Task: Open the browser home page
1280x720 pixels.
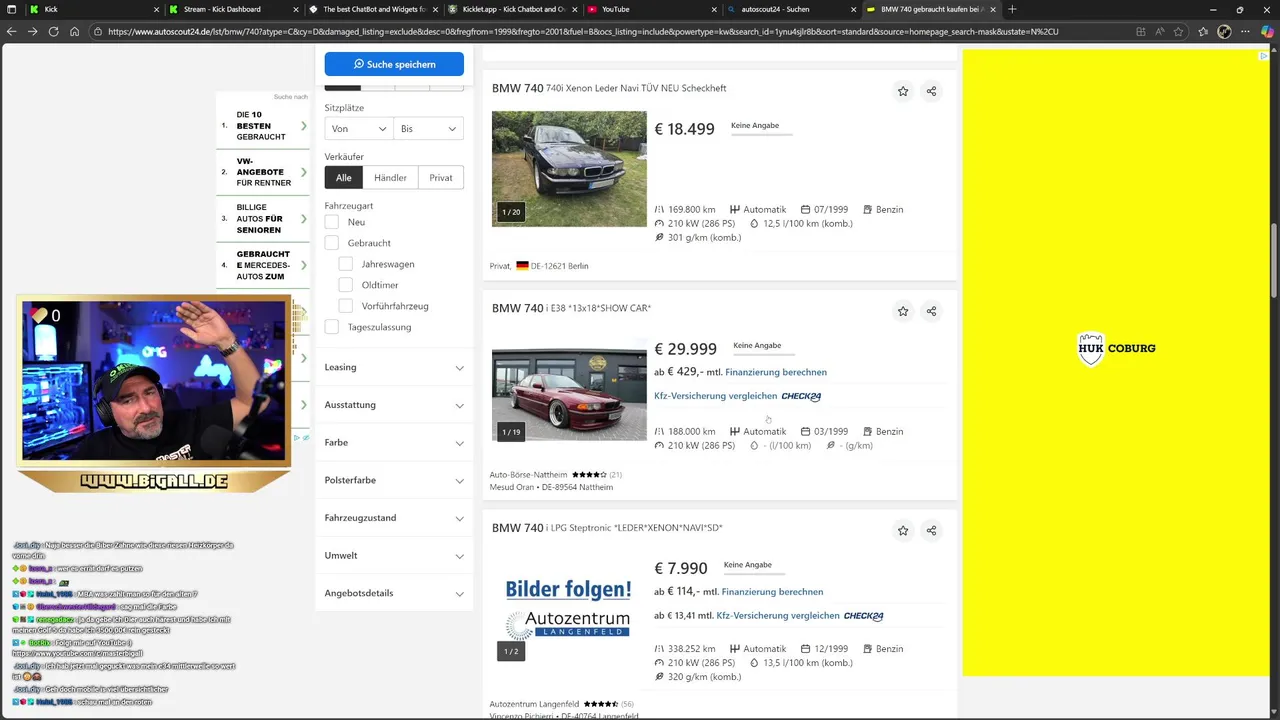Action: coord(75,31)
